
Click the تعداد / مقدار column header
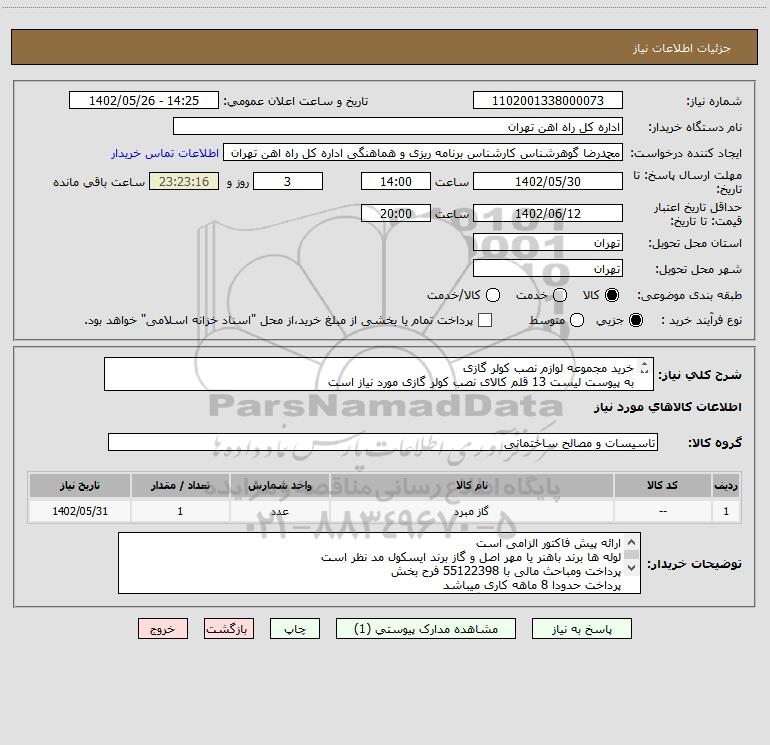[x=180, y=485]
